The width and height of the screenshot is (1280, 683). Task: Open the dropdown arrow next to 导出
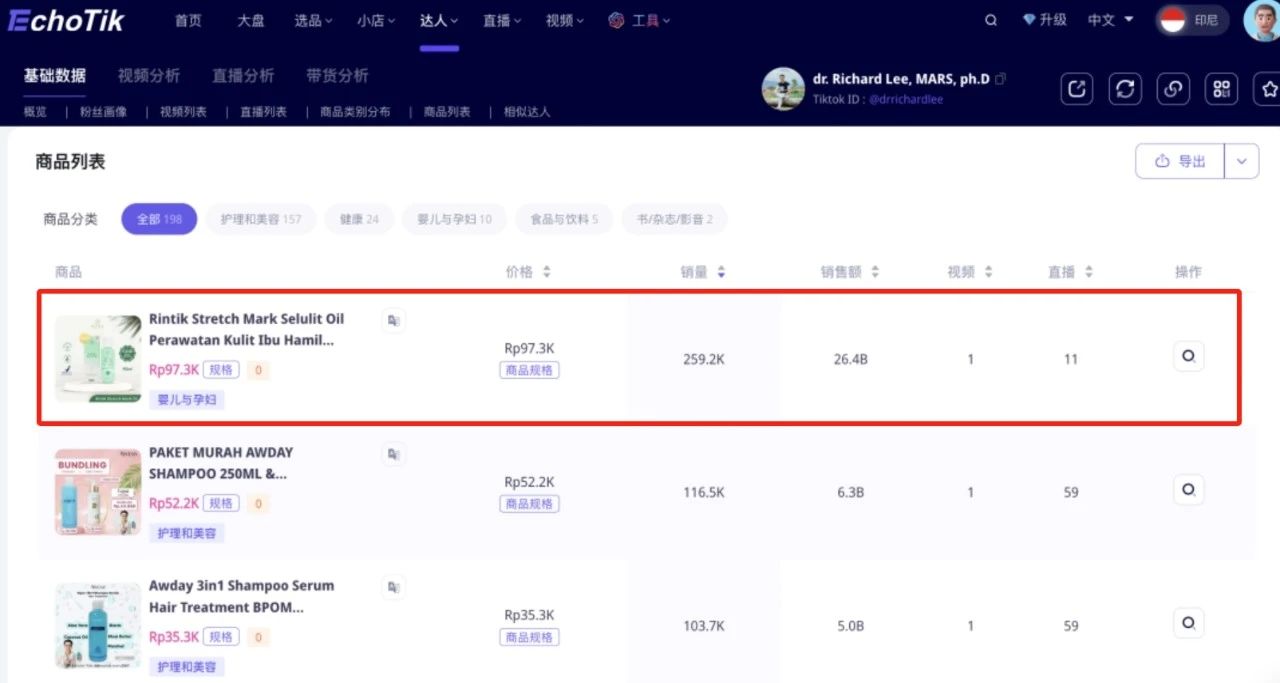tap(1242, 161)
